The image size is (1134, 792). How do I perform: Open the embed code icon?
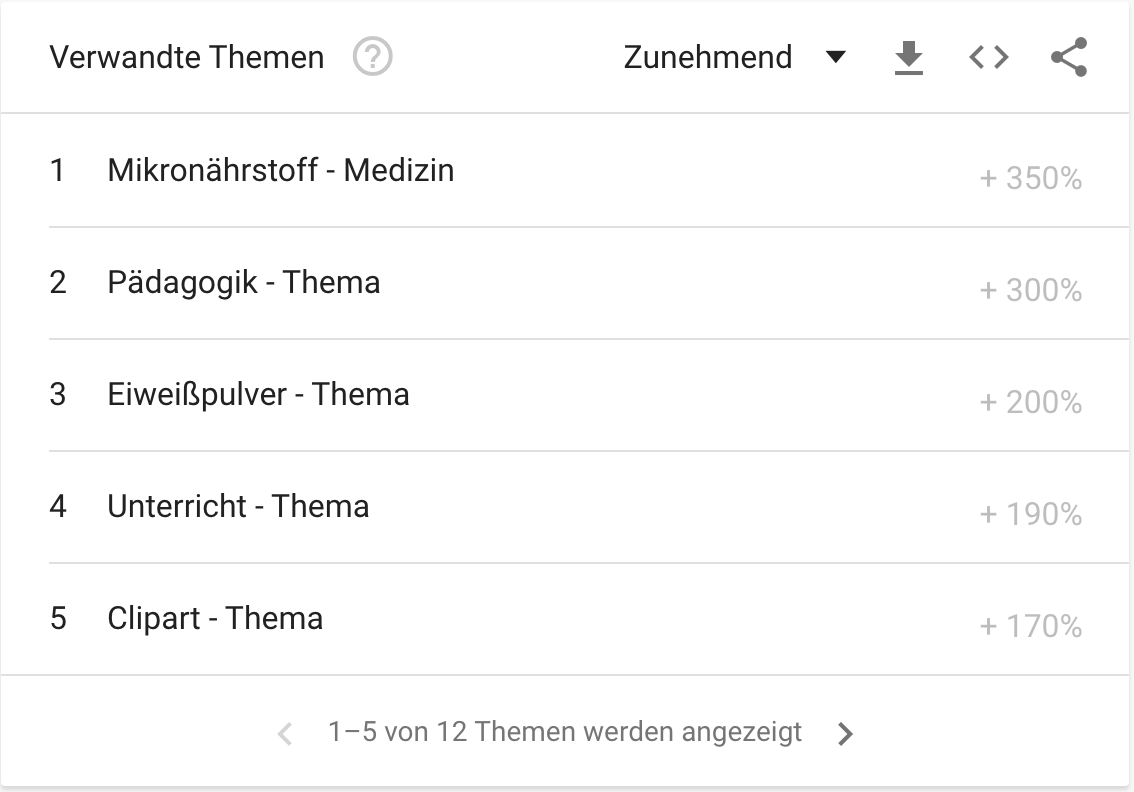[989, 57]
